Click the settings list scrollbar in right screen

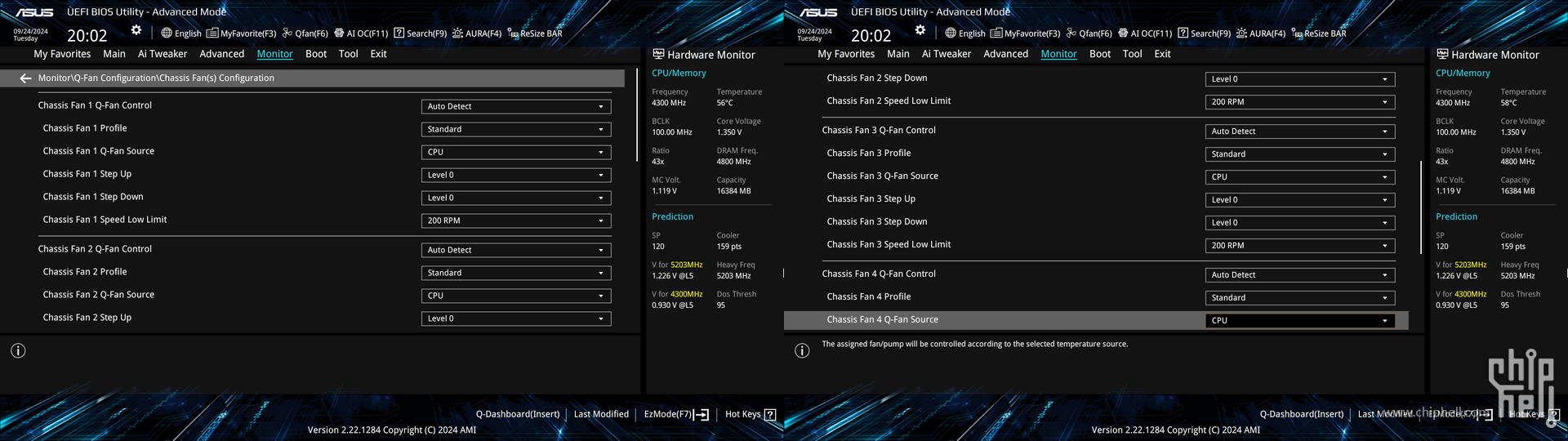point(1421,207)
